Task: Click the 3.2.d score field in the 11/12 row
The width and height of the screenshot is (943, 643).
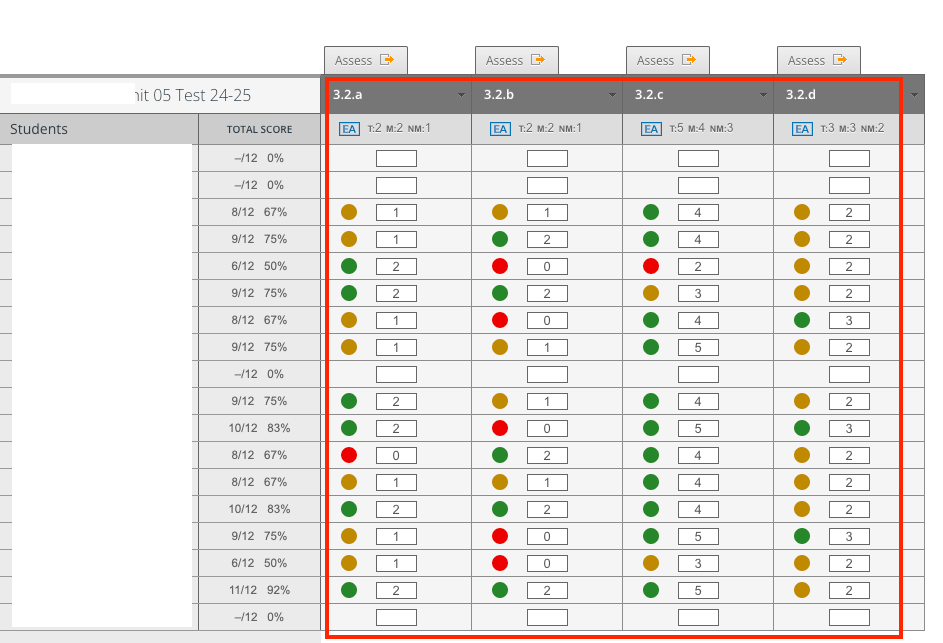Action: pos(849,590)
